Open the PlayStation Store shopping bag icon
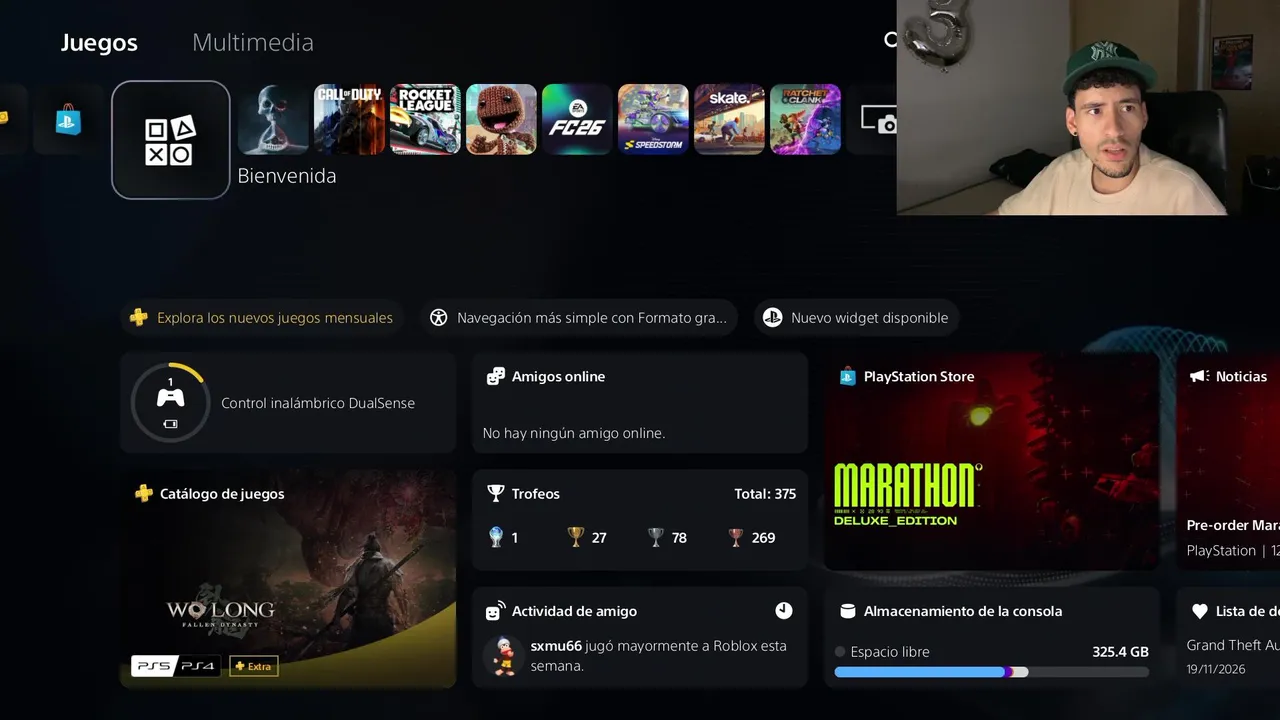Viewport: 1280px width, 720px height. coord(68,119)
